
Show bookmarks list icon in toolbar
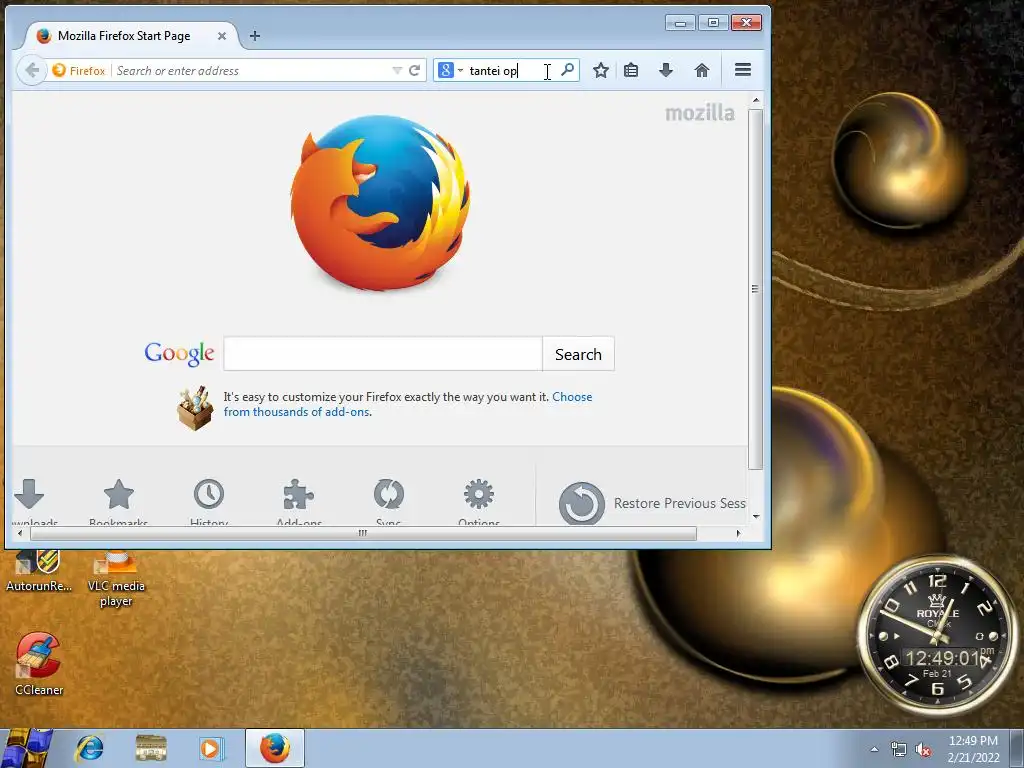click(x=631, y=70)
